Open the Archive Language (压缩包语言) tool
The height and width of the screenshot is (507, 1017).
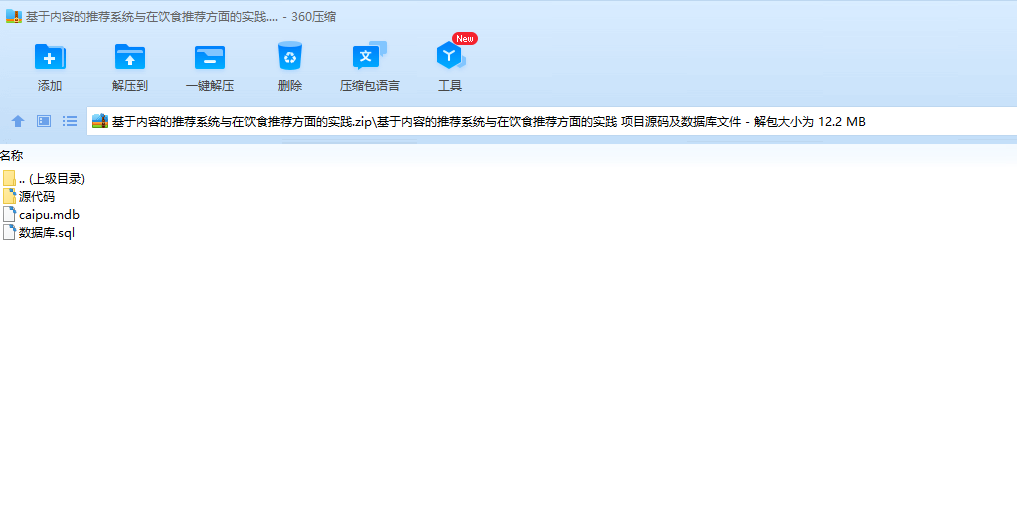point(369,56)
